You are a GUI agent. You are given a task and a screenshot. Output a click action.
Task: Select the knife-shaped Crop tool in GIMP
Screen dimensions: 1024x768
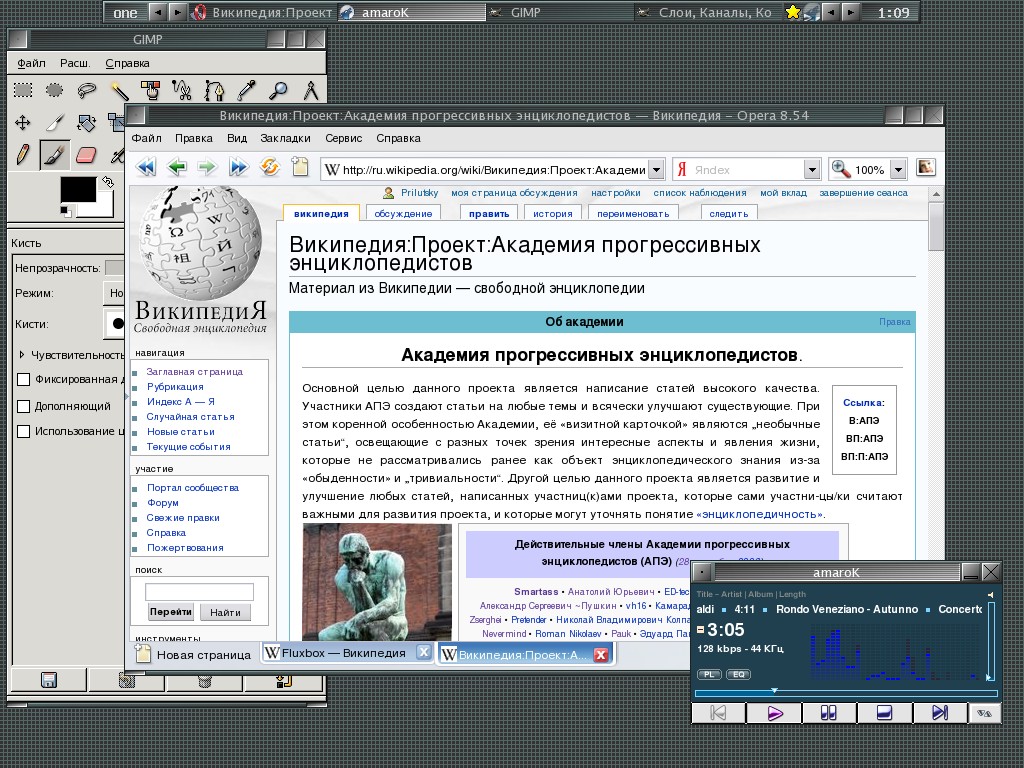54,122
